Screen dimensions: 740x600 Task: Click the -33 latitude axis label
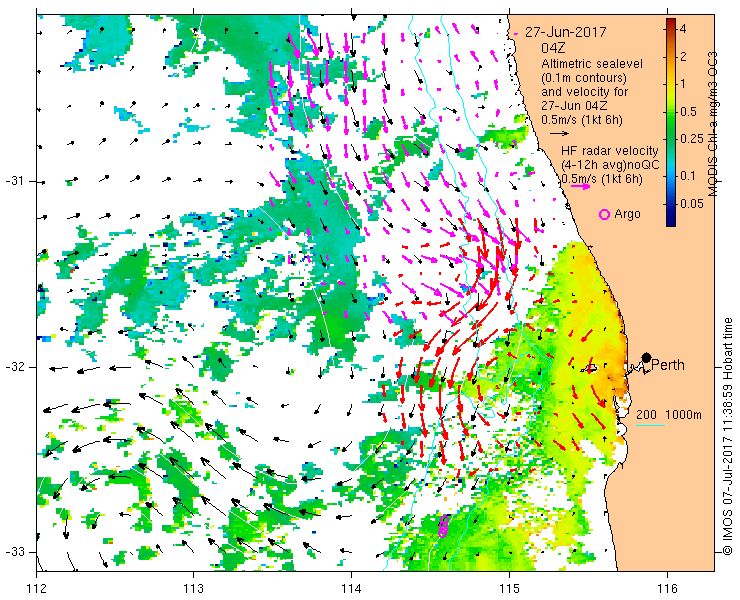pyautogui.click(x=14, y=552)
